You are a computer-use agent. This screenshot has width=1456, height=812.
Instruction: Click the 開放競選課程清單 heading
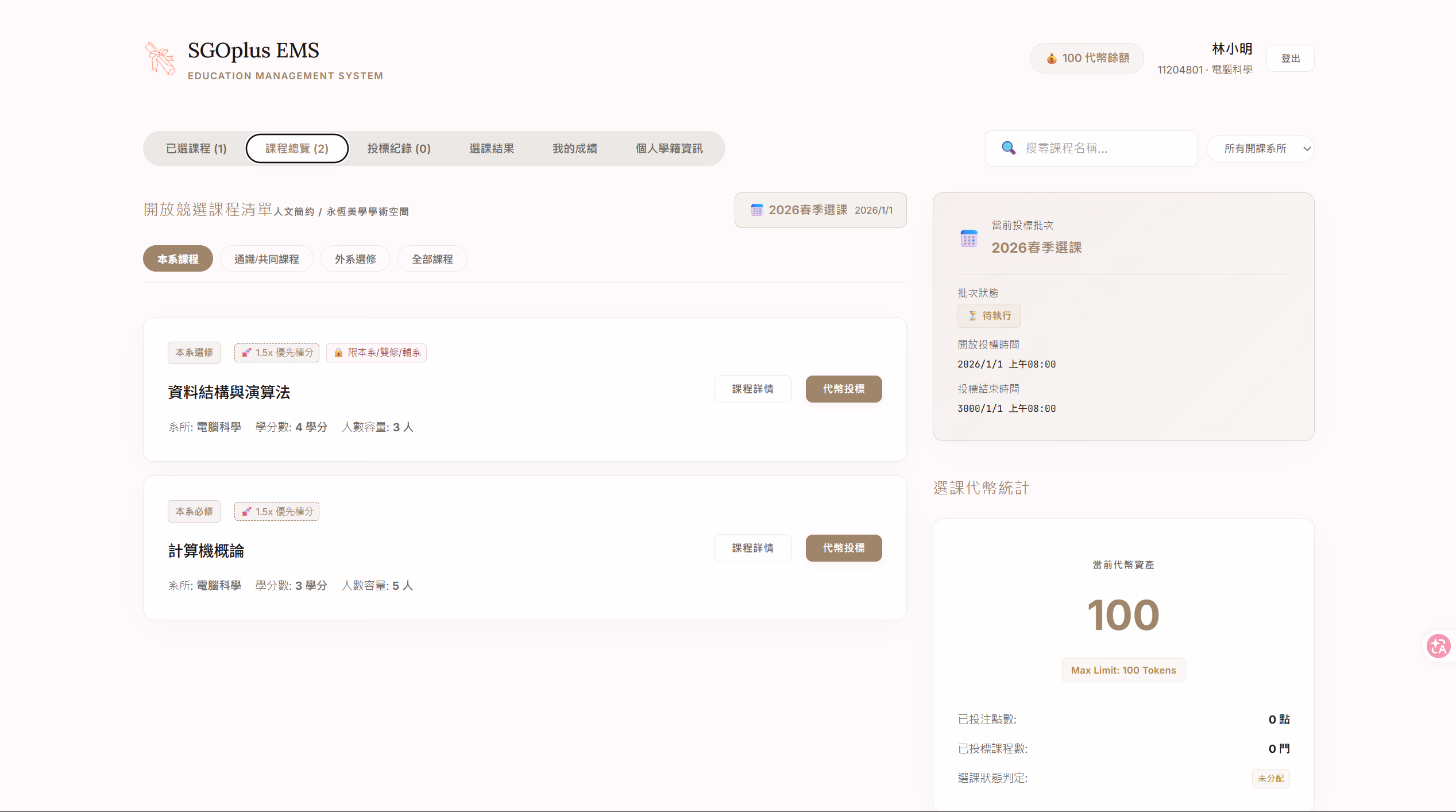coord(208,210)
